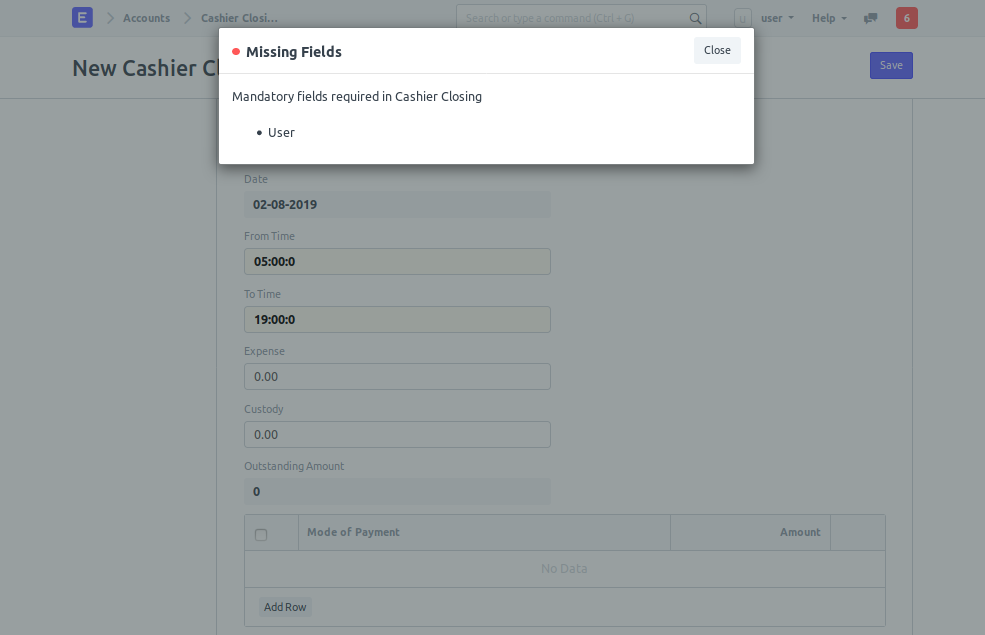Open the chat messages icon
985x635 pixels.
[870, 18]
